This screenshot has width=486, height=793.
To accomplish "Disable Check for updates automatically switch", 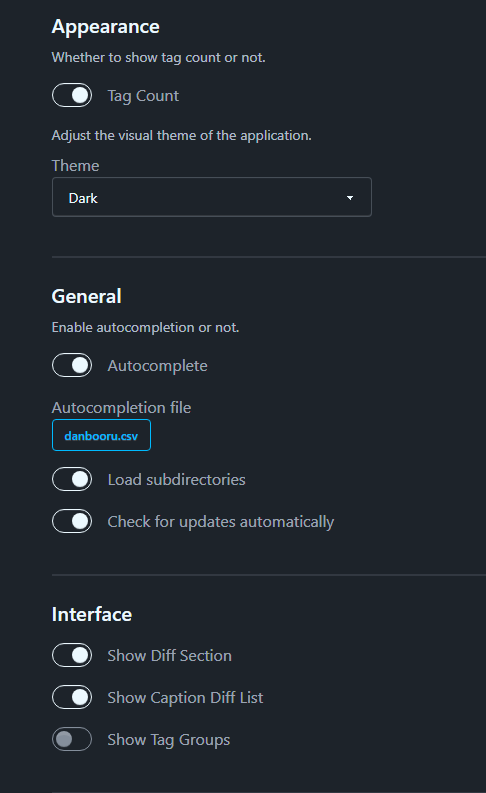I will point(72,521).
